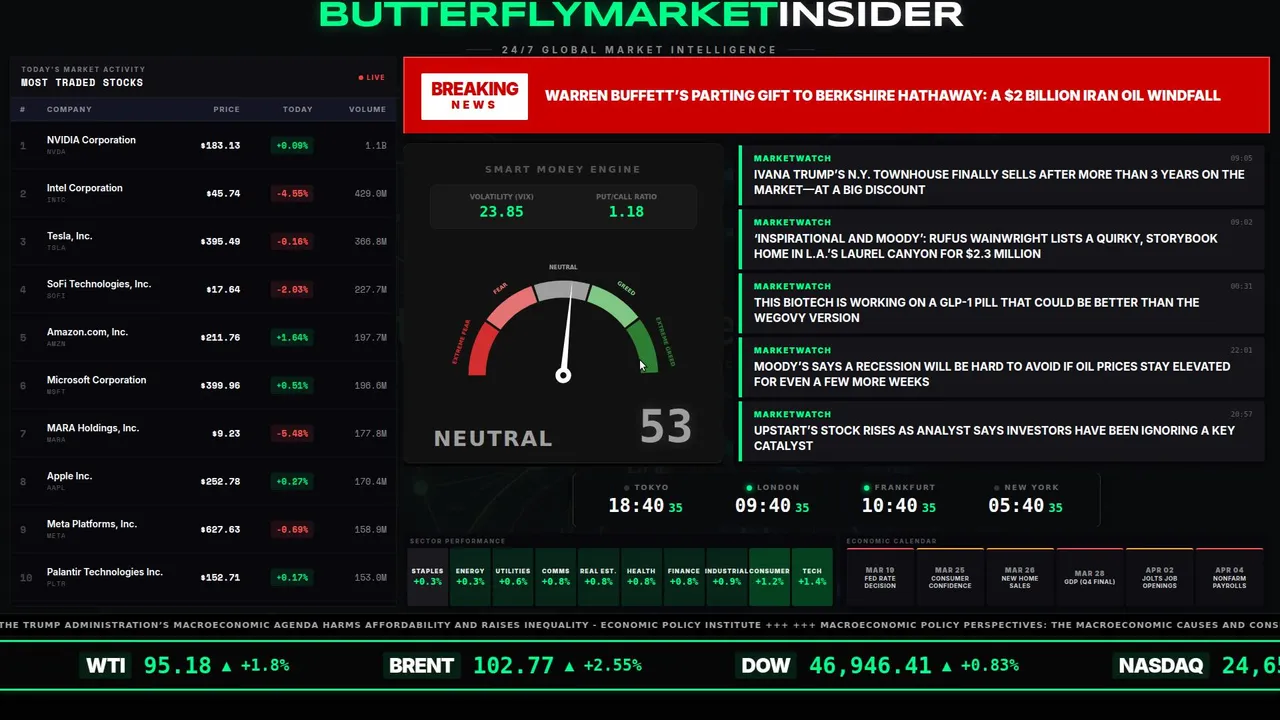Select the Amazon.com, Inc. row
The width and height of the screenshot is (1280, 720).
203,337
